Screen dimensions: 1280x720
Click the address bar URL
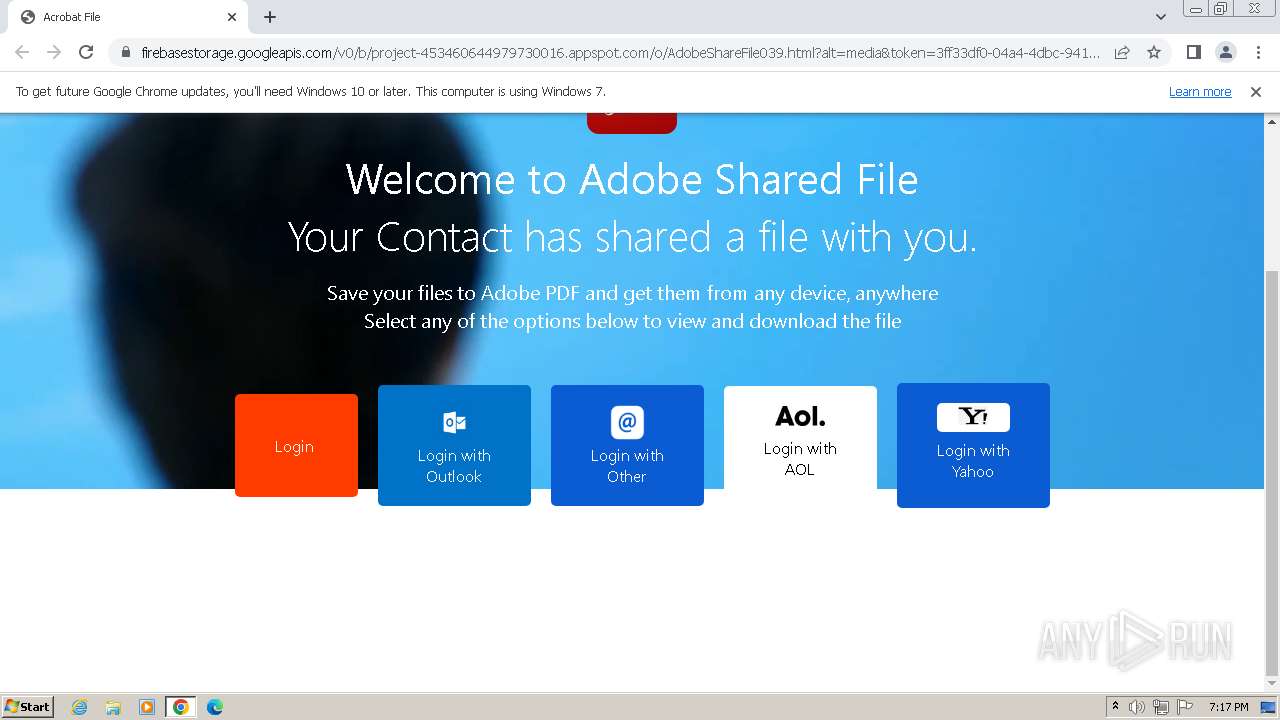coord(620,52)
